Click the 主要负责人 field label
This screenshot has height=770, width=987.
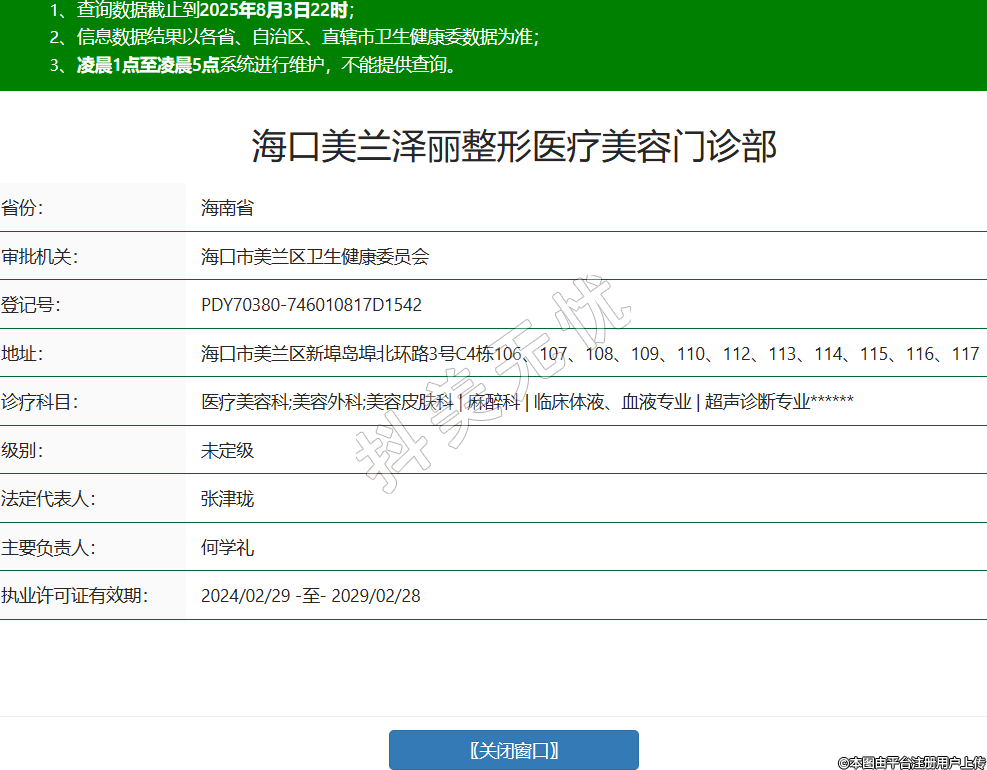tap(48, 548)
